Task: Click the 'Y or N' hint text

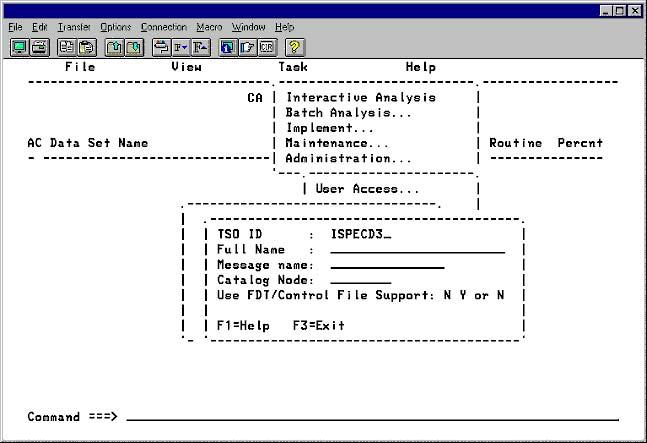Action: [x=482, y=295]
